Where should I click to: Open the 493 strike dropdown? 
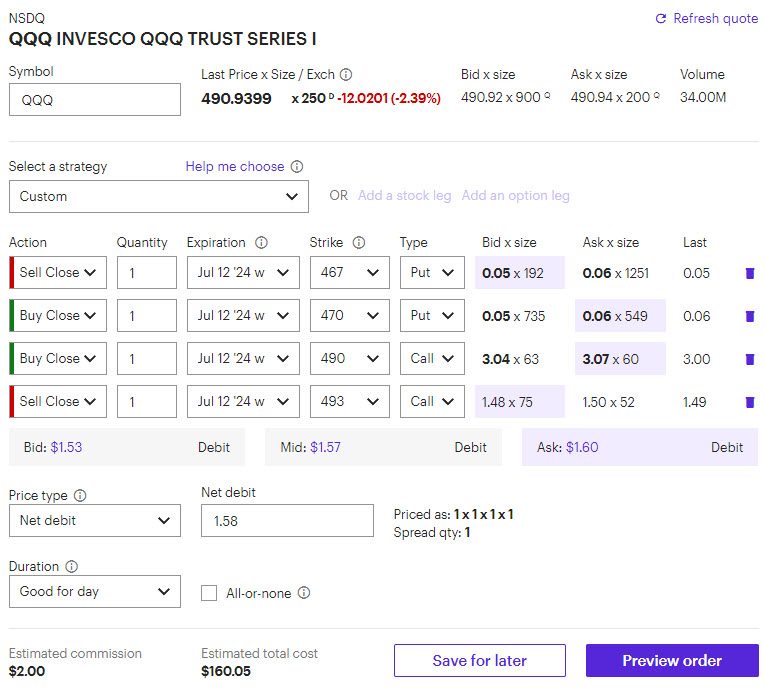(x=349, y=402)
